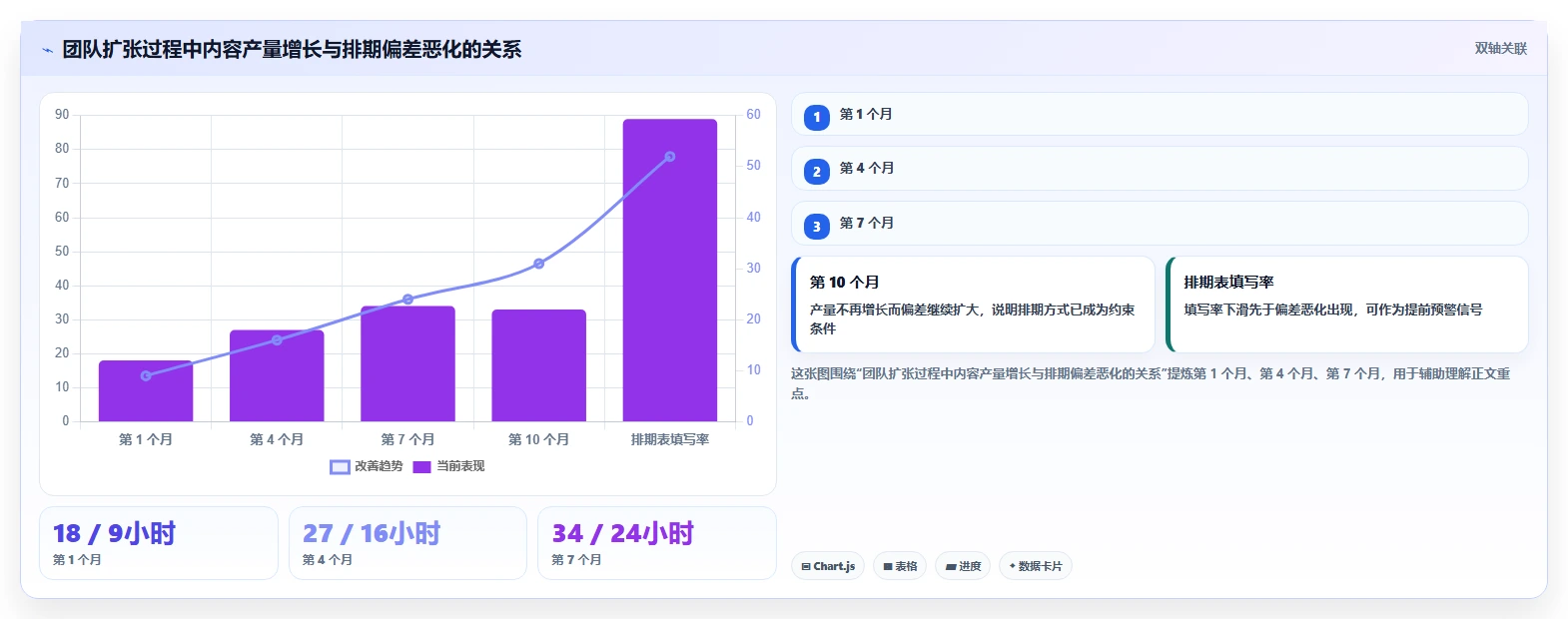
Task: Click the 数据卡片 tag
Action: pos(1035,566)
